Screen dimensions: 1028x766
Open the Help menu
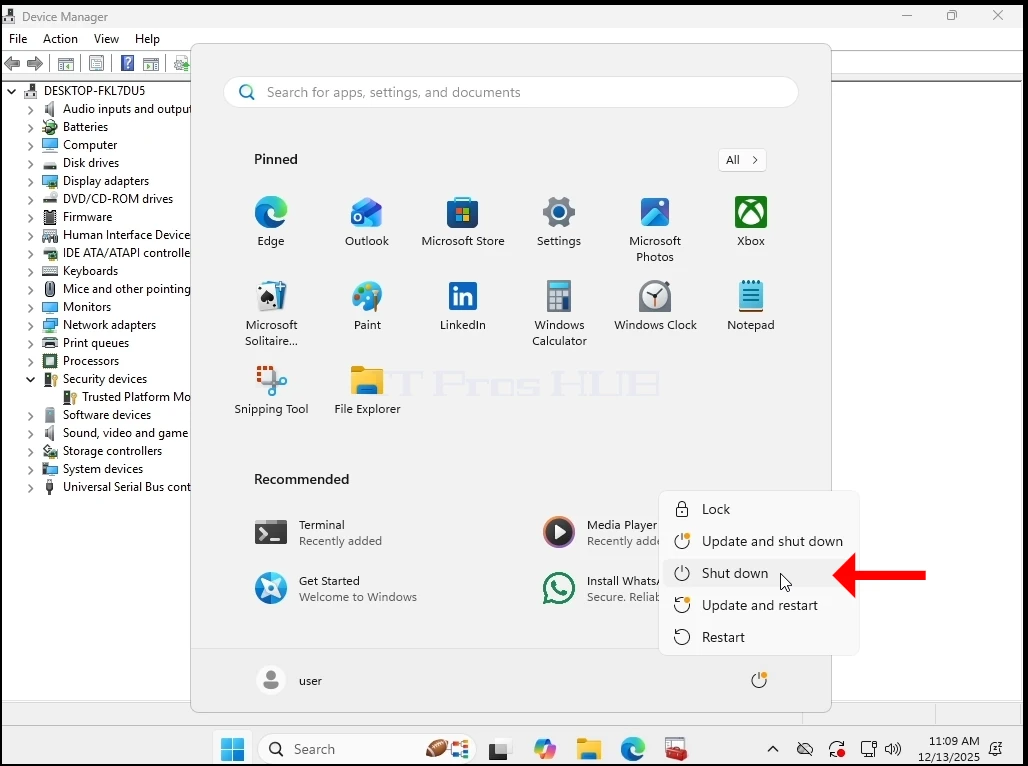(147, 39)
